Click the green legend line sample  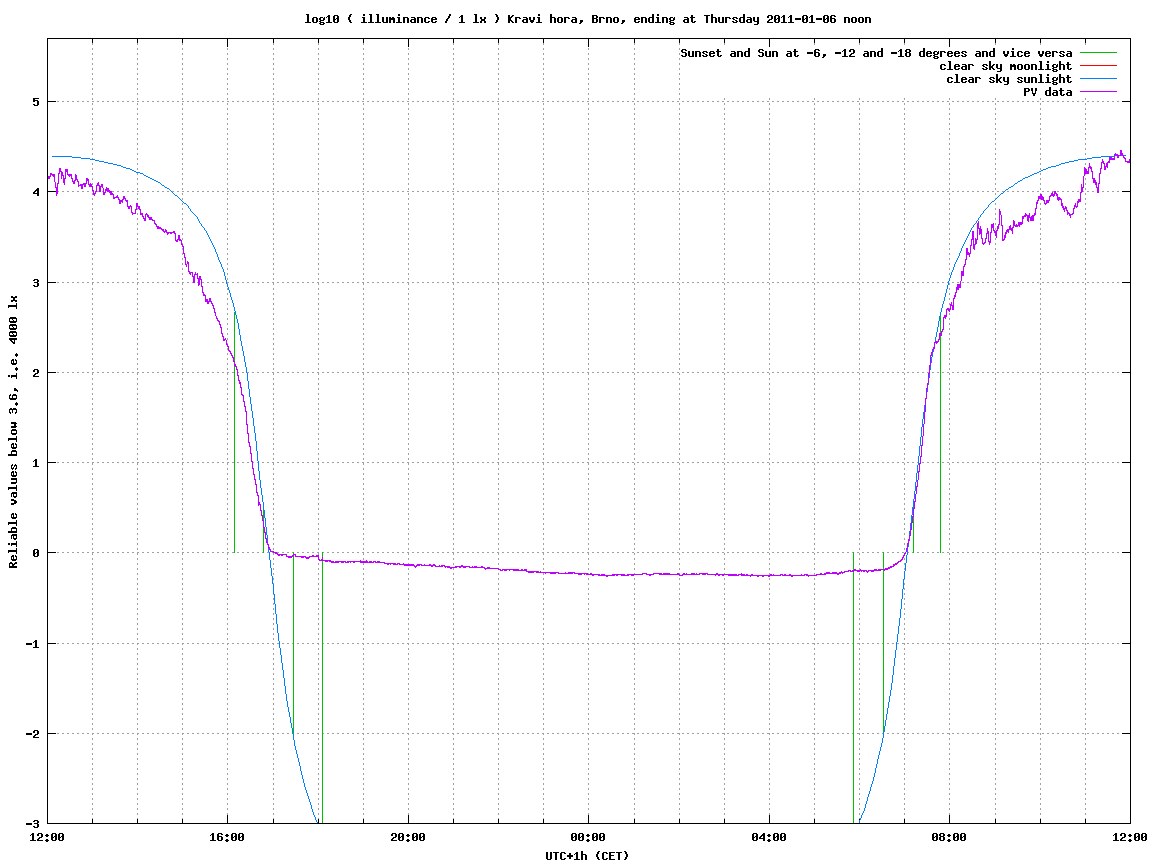point(1098,53)
